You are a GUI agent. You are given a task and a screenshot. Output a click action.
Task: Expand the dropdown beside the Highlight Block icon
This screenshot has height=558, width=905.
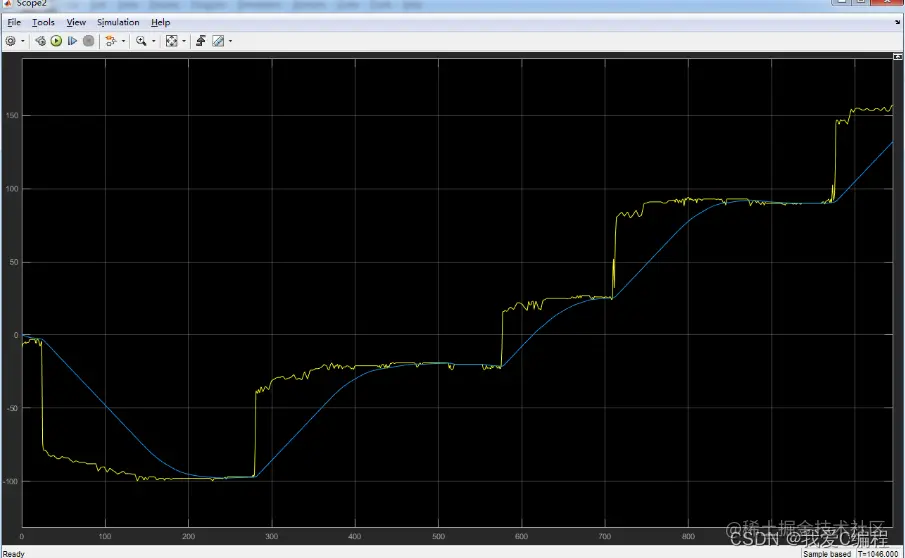[124, 41]
